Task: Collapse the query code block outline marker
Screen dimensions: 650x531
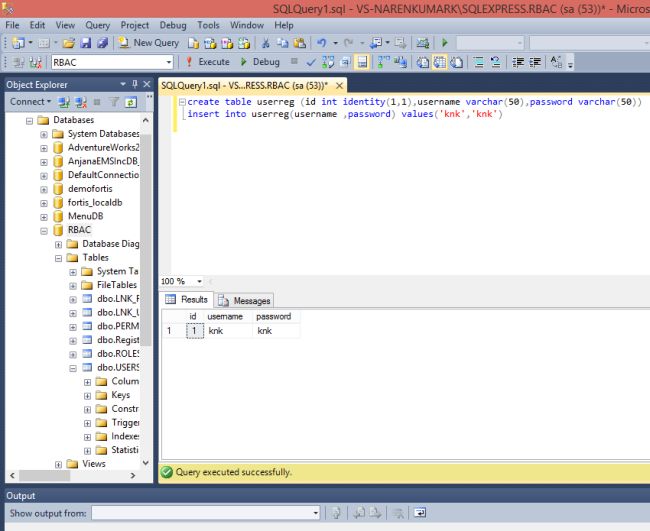Action: [x=181, y=102]
